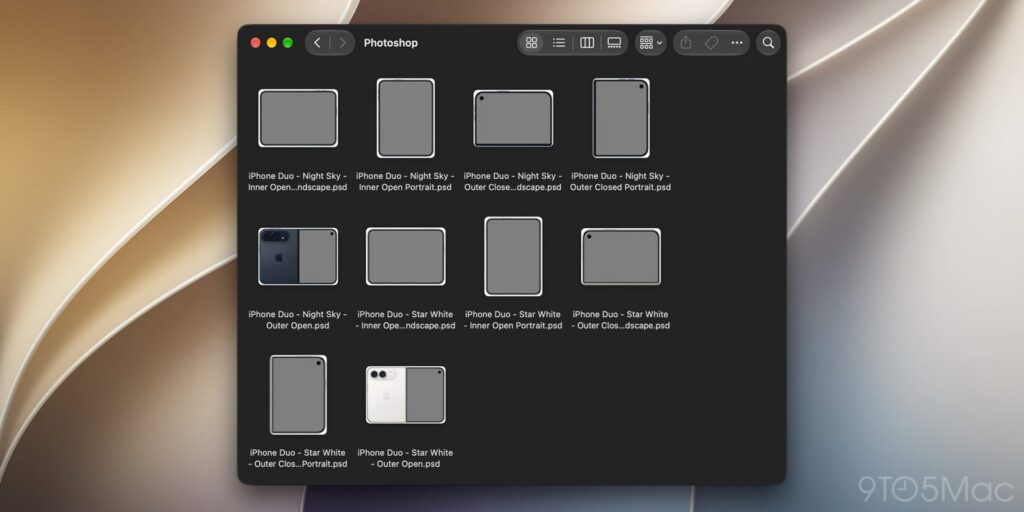The image size is (1024, 512).
Task: Switch to icon grid view
Action: [532, 42]
